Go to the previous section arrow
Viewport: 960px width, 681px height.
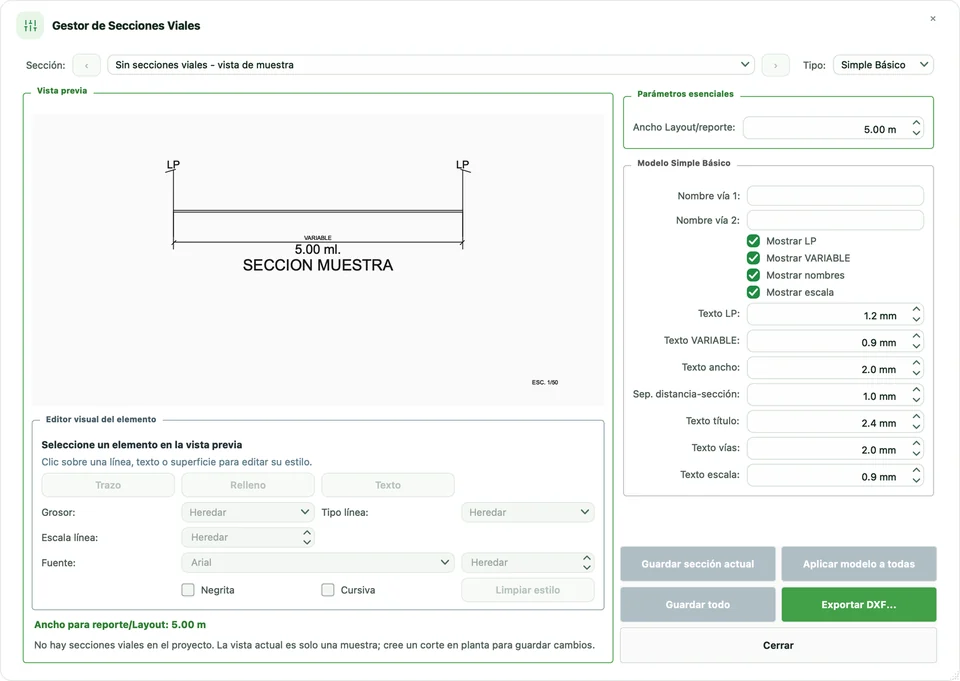pyautogui.click(x=86, y=65)
